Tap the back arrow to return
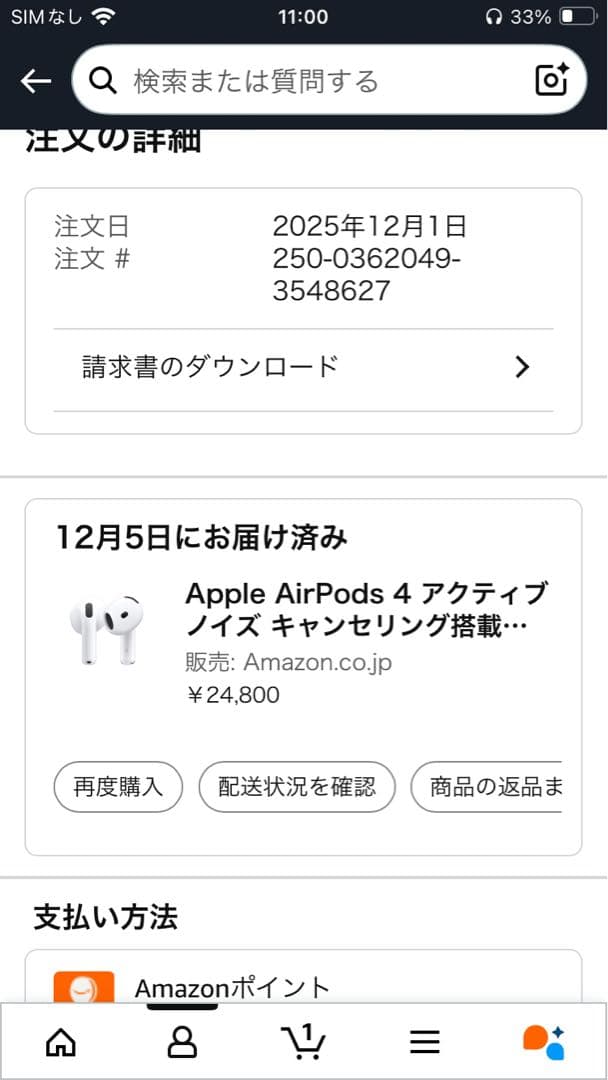This screenshot has height=1080, width=608. (x=34, y=80)
